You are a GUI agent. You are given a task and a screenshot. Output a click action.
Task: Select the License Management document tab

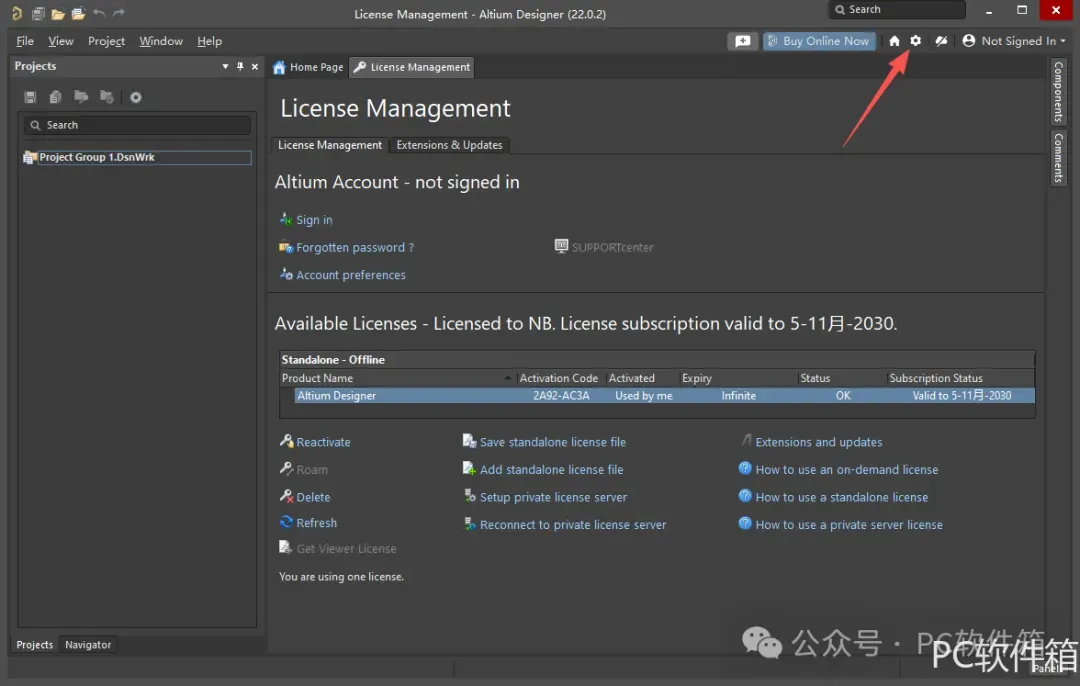pyautogui.click(x=412, y=67)
